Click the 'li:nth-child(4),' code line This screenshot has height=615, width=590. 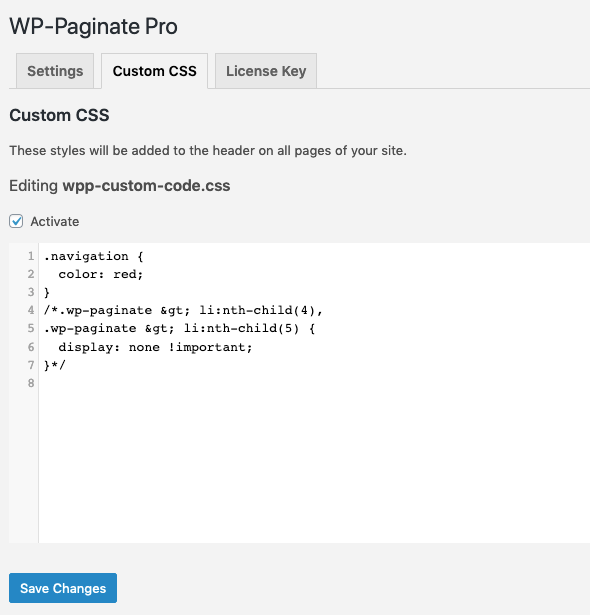pyautogui.click(x=183, y=310)
